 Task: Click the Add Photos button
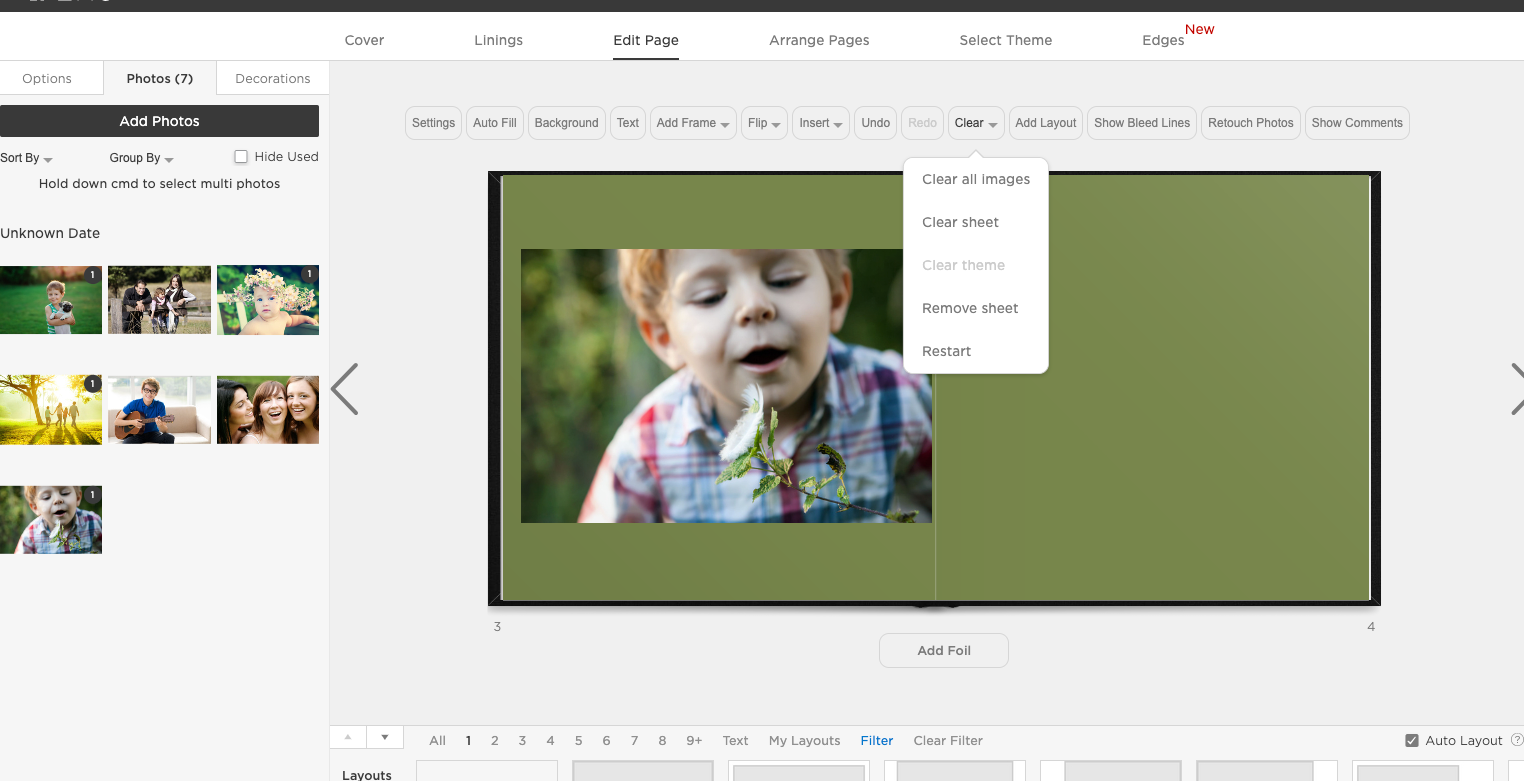(159, 121)
